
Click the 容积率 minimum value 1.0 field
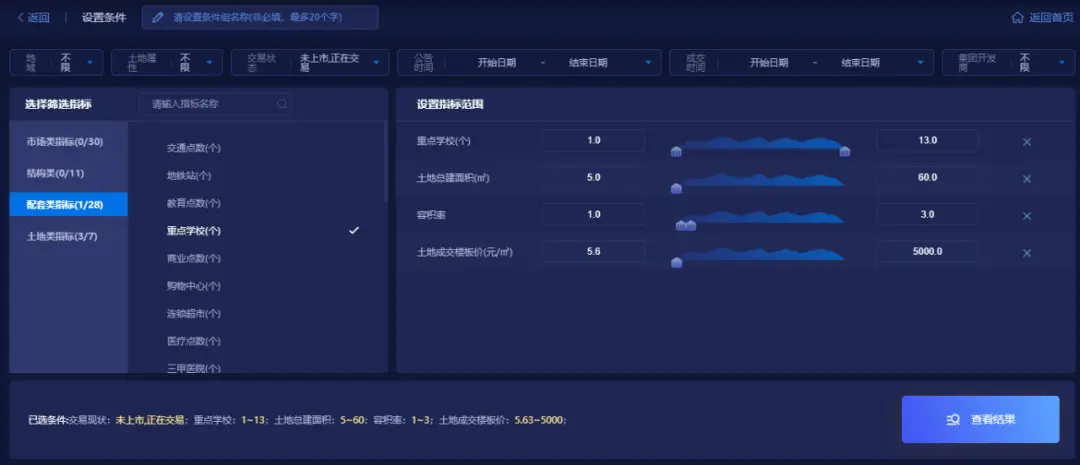594,214
